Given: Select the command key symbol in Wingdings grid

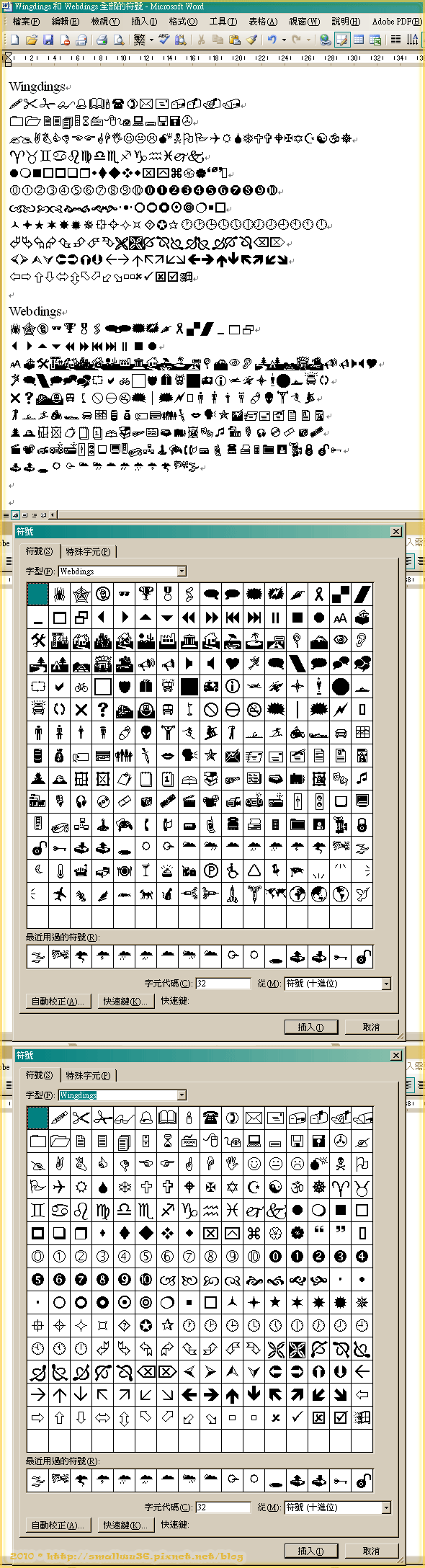Looking at the screenshot, I should point(254,1234).
